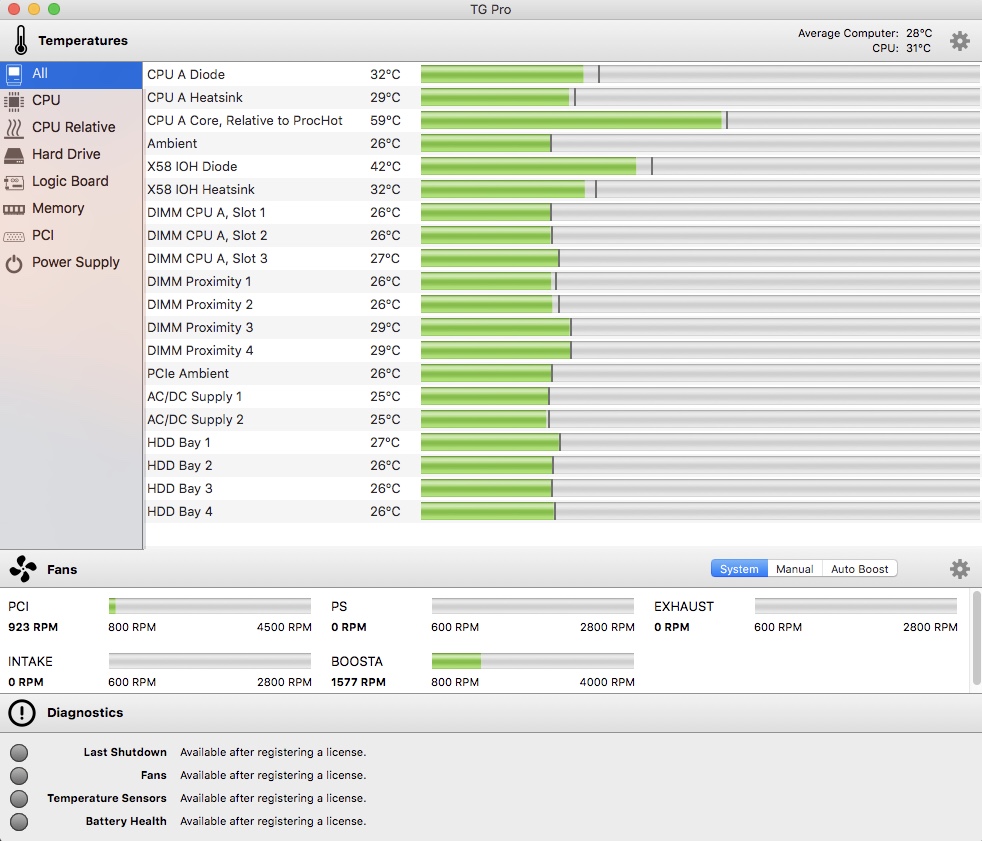Select the AC/DC Supply 2 row
Viewport: 982px width, 841px height.
[562, 420]
